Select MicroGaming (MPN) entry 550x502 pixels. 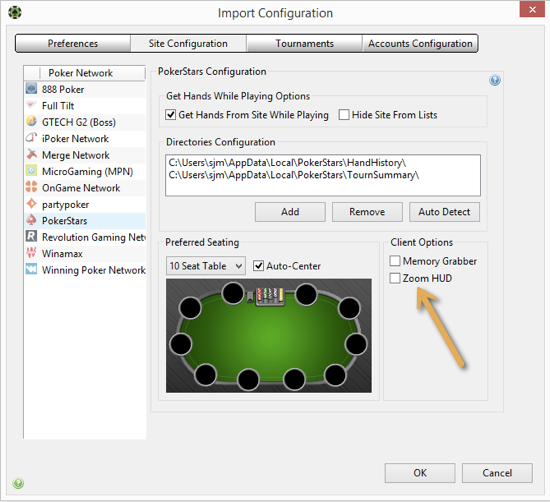pos(85,172)
